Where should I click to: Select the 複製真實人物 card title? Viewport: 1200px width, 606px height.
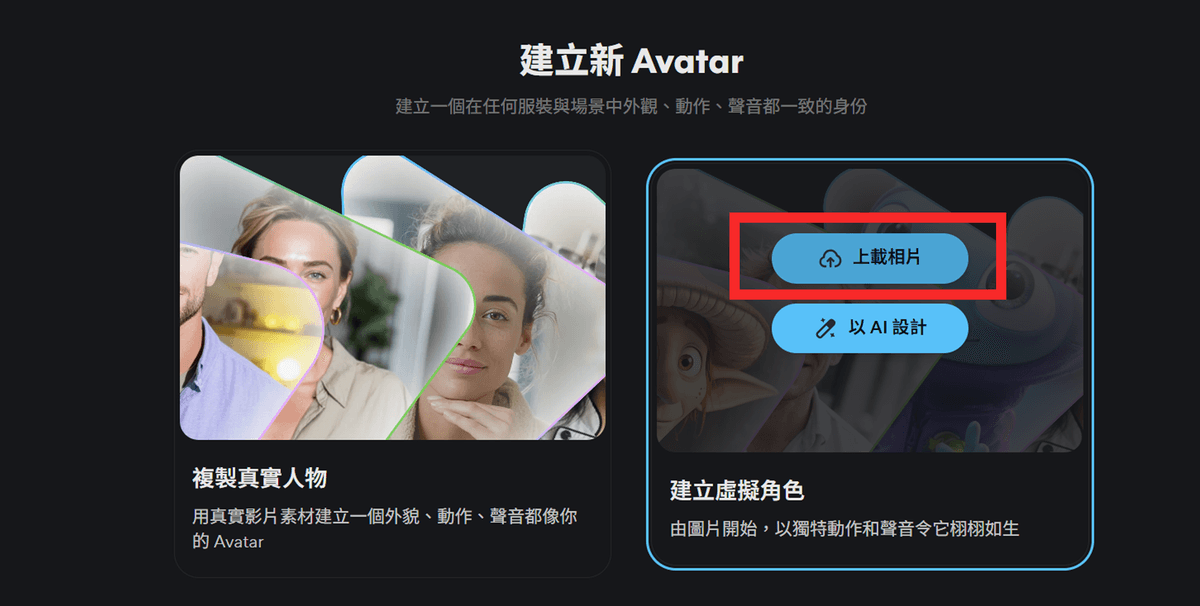point(259,478)
